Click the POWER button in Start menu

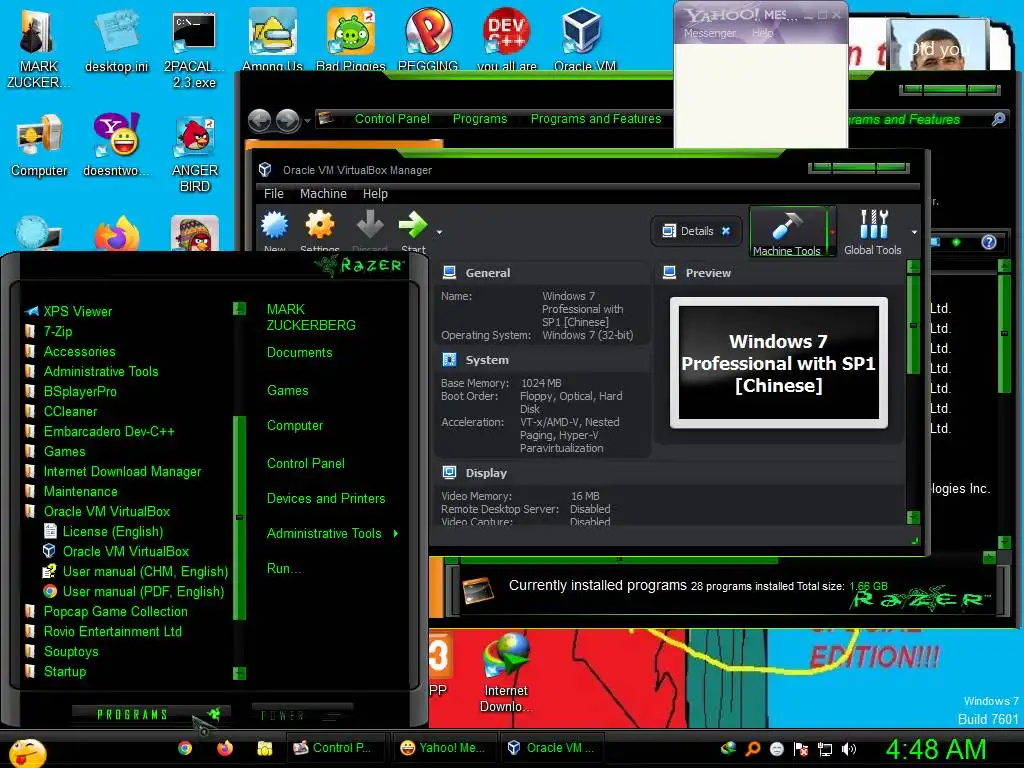(301, 715)
